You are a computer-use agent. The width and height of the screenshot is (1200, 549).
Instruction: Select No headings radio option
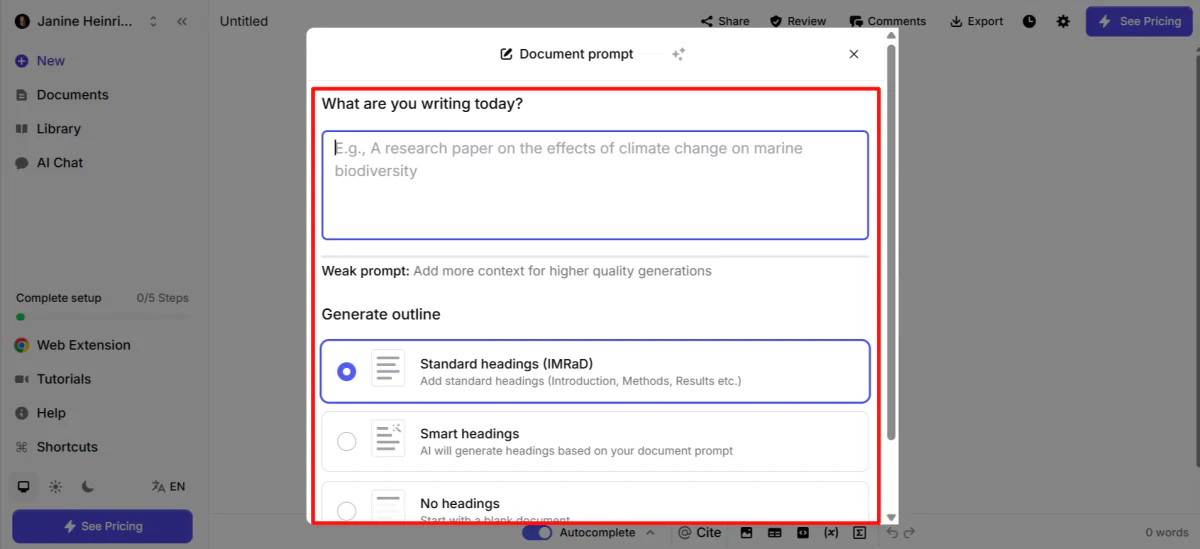point(347,511)
